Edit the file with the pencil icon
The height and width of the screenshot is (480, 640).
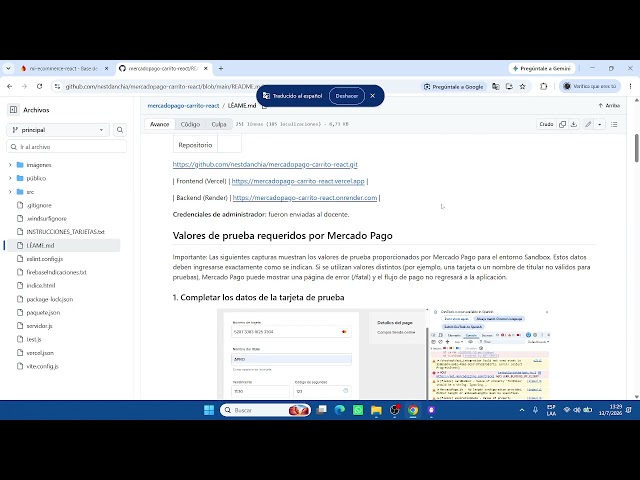pyautogui.click(x=588, y=124)
